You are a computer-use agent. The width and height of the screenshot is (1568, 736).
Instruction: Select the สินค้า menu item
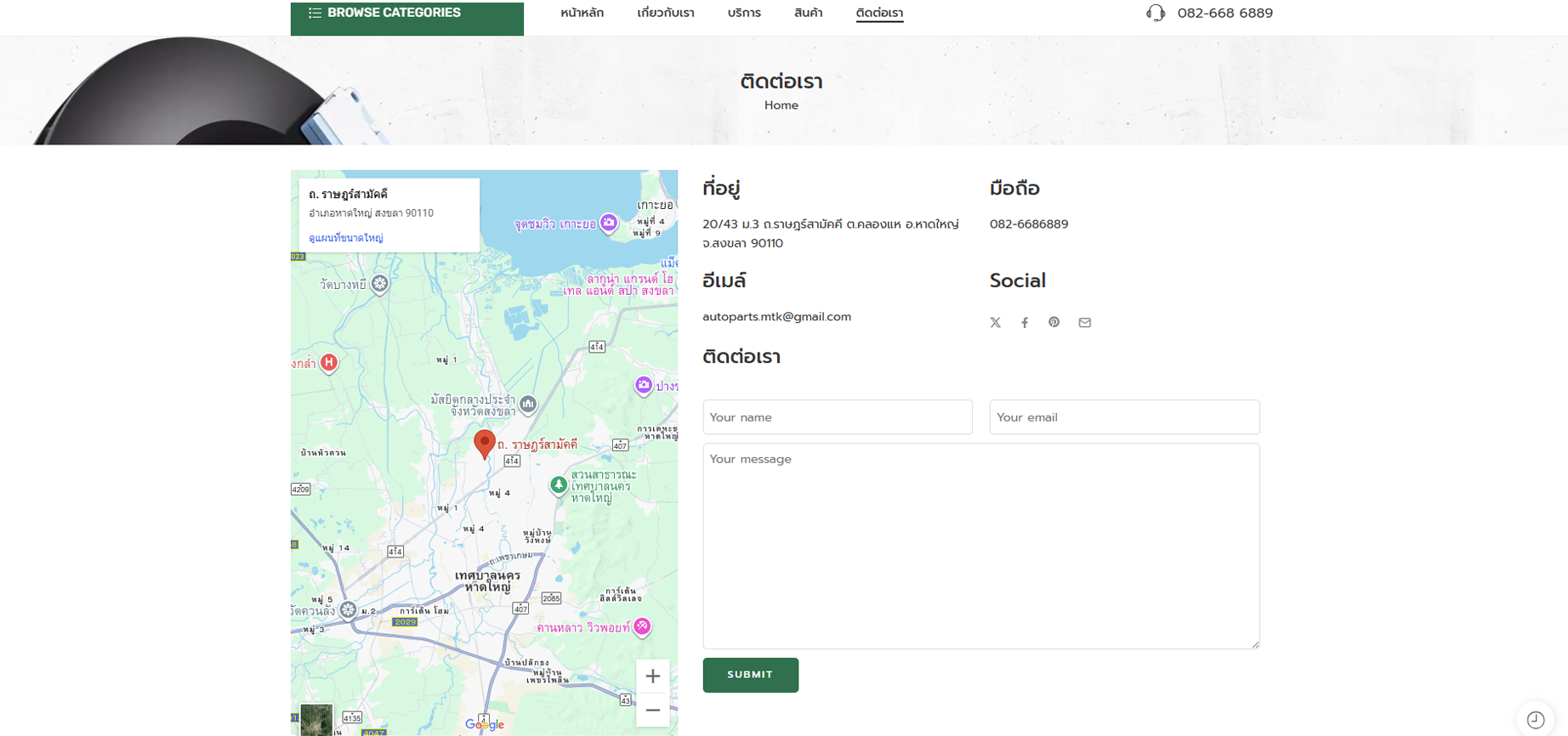point(808,13)
